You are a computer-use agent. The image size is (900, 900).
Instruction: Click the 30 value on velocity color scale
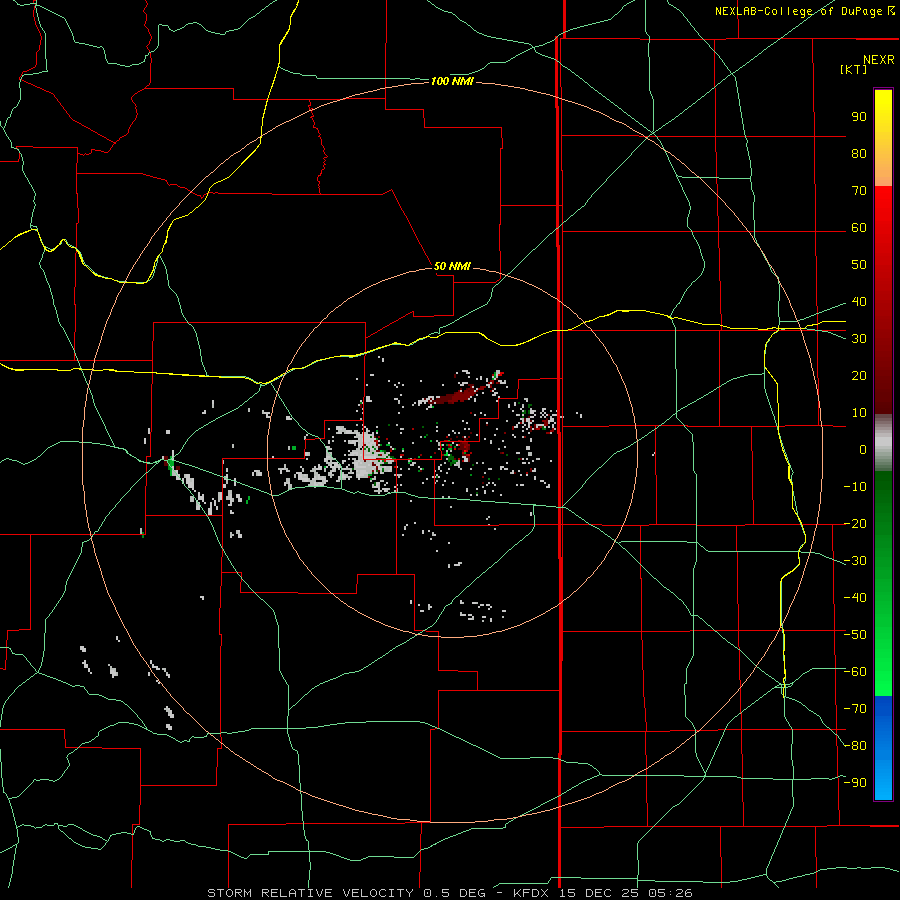[859, 339]
